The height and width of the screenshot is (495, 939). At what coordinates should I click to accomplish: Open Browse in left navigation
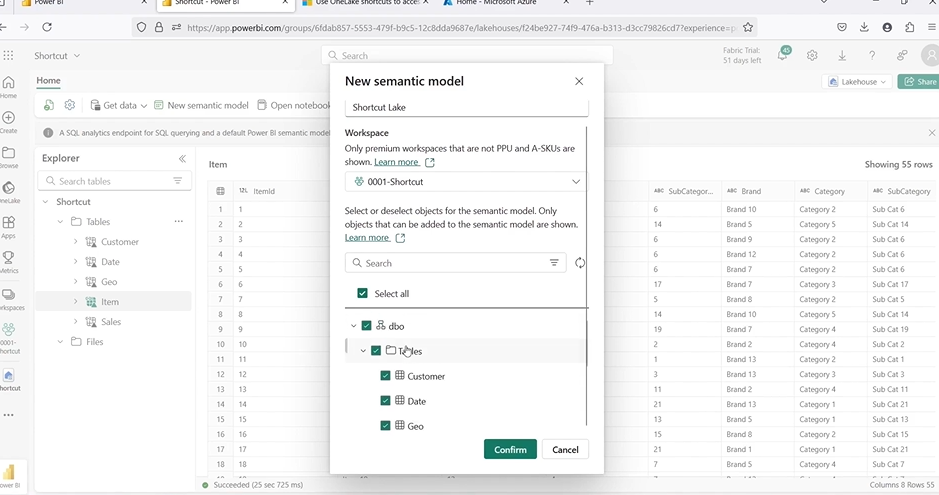tap(8, 157)
